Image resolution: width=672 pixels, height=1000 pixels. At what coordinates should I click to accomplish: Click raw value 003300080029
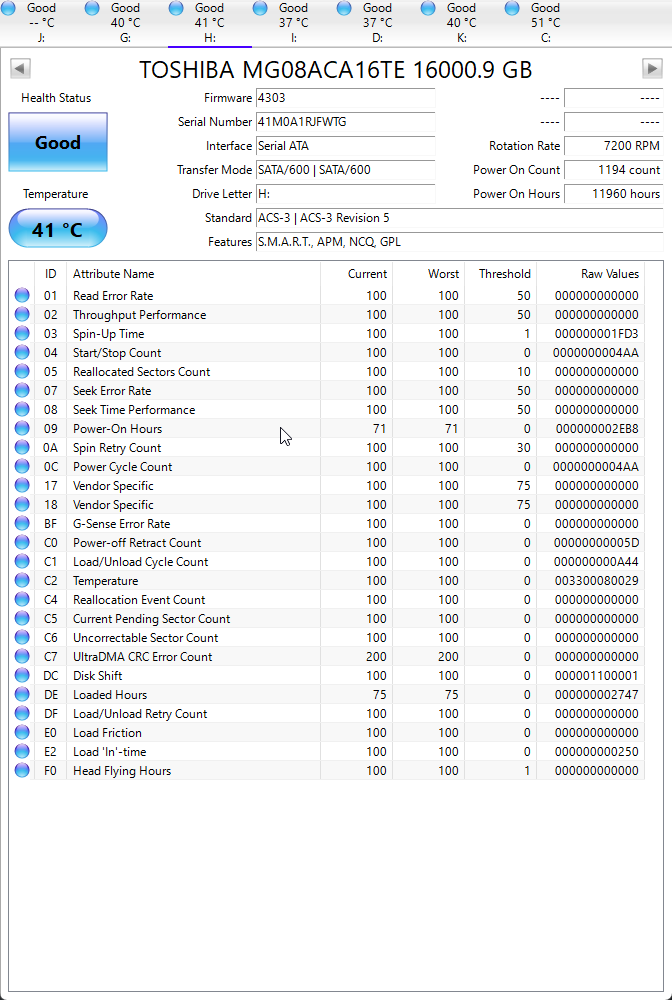coord(596,581)
